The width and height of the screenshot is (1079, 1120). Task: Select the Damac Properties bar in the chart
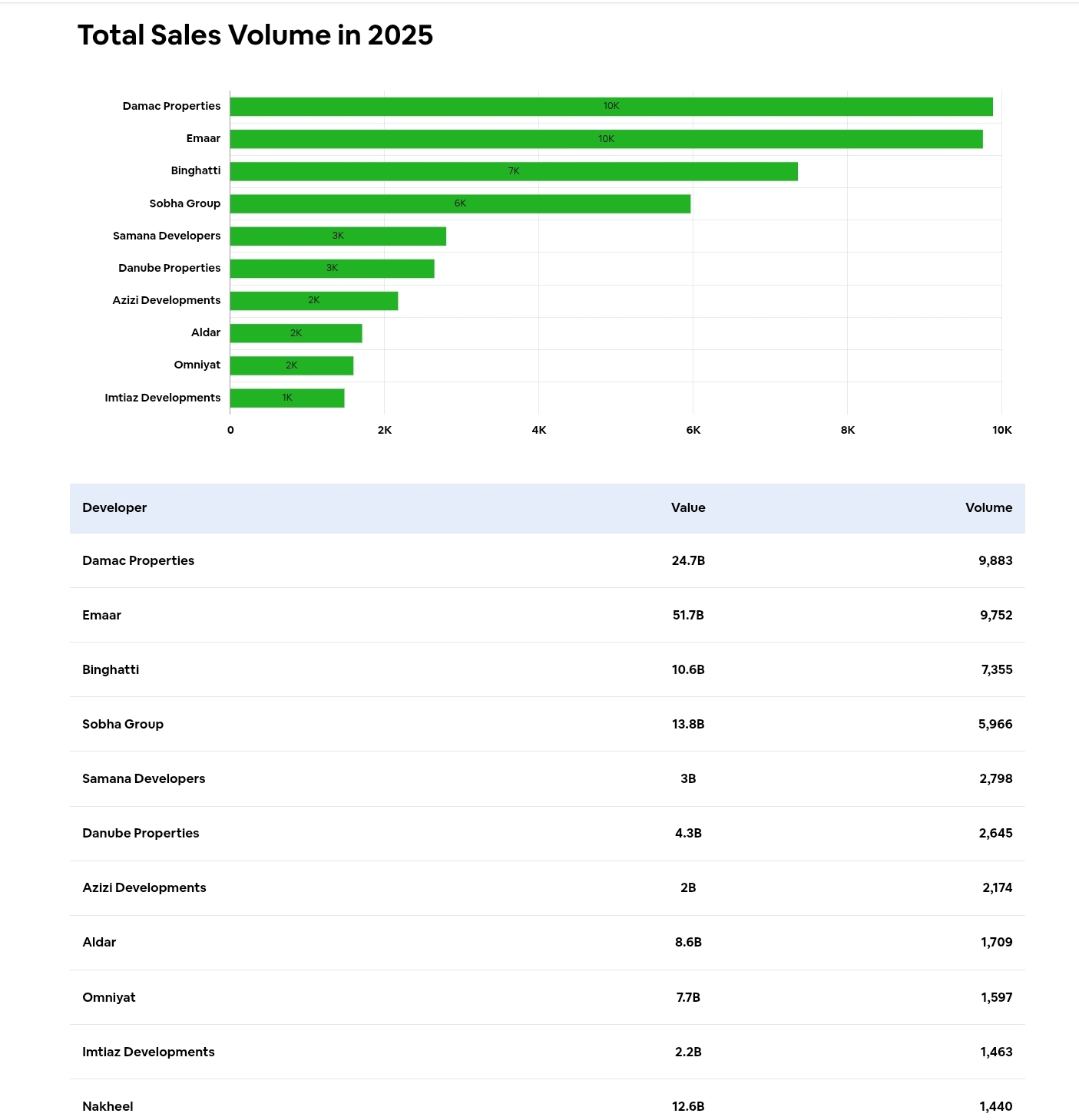coord(611,106)
